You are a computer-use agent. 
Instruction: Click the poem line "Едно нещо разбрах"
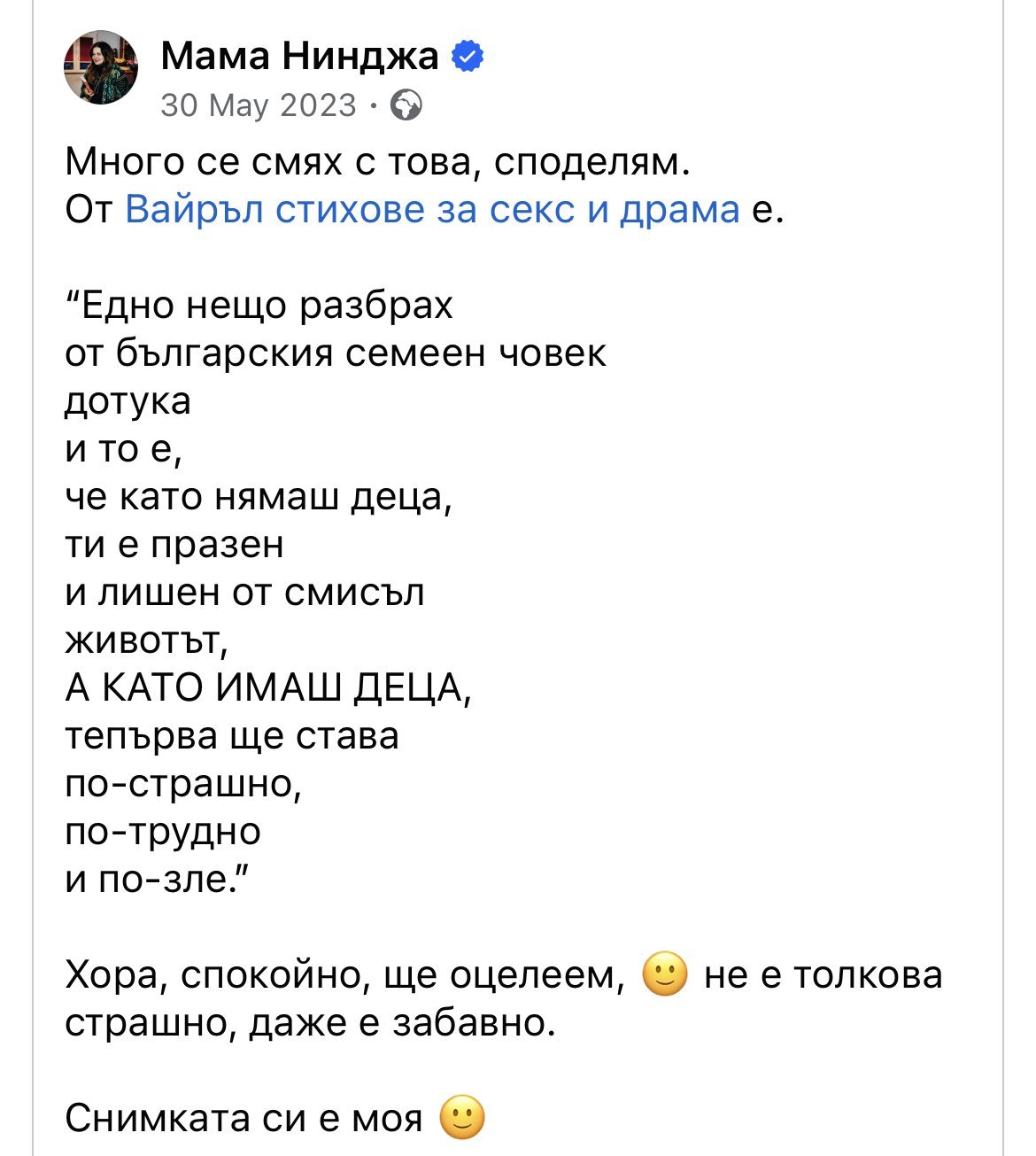click(260, 306)
